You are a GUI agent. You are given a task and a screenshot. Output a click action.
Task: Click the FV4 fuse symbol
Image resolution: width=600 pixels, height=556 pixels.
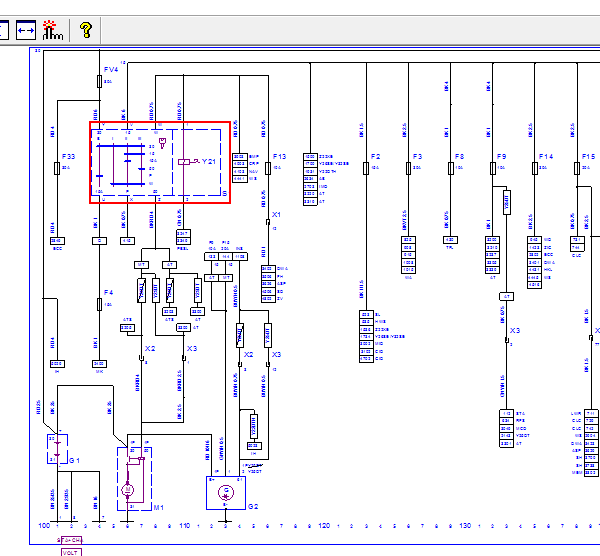[x=99, y=82]
